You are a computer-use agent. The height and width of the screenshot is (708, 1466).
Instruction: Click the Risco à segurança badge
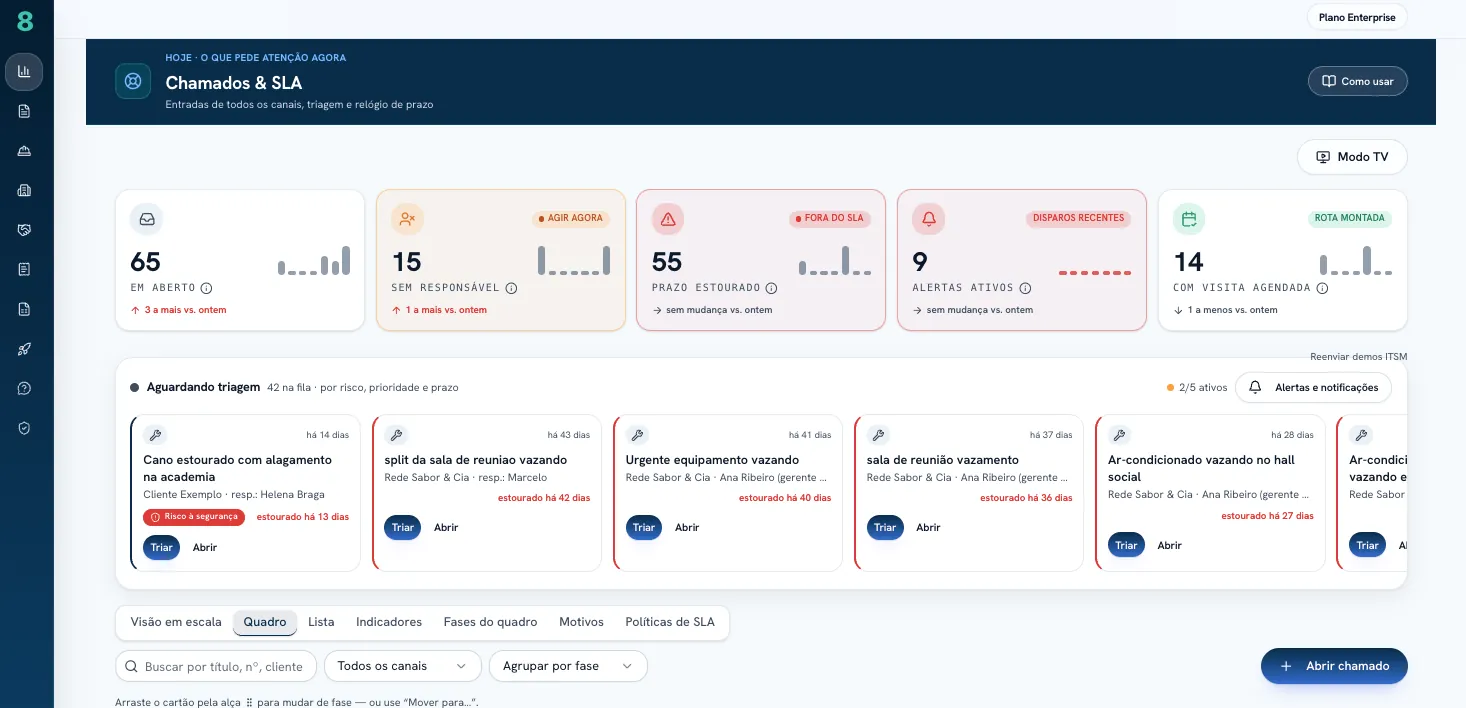(194, 517)
